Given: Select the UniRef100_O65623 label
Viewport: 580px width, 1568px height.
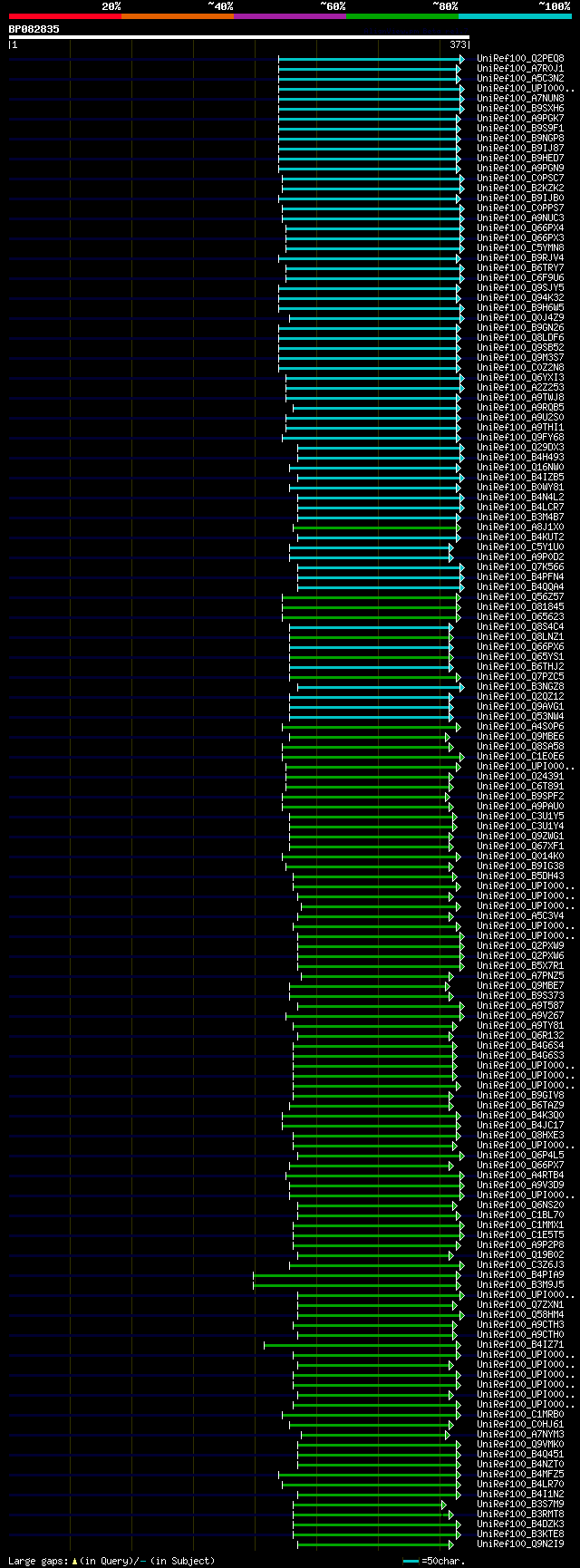Looking at the screenshot, I should (x=520, y=617).
